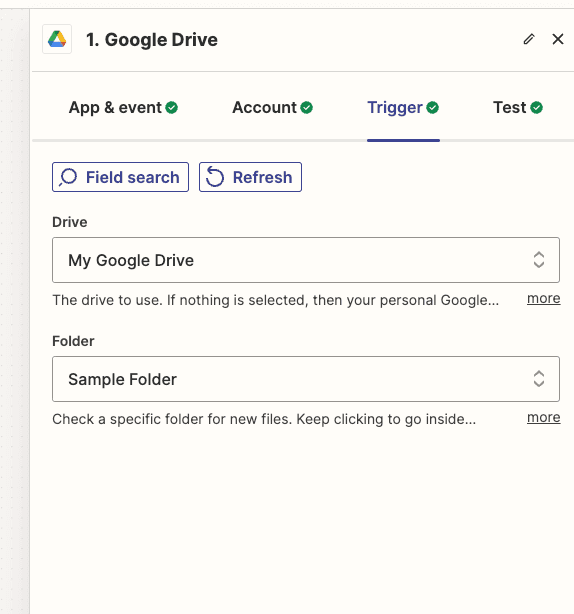Viewport: 574px width, 614px height.
Task: Close the Google Drive step panel
Action: point(558,39)
